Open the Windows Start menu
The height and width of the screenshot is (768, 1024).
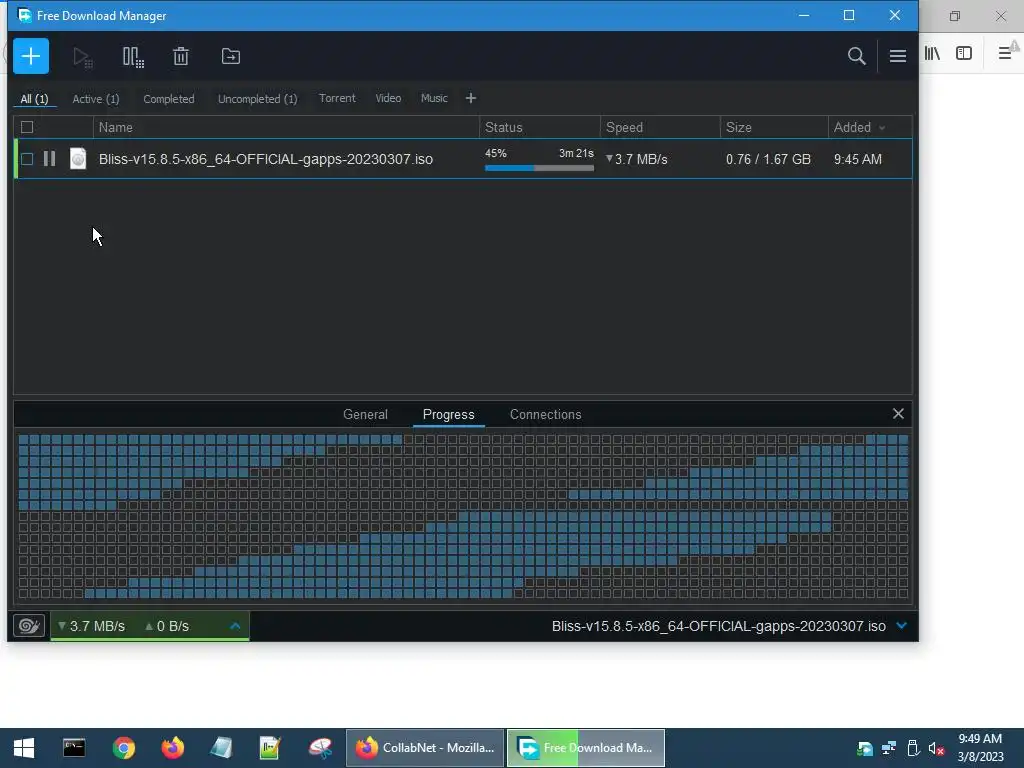pos(24,748)
